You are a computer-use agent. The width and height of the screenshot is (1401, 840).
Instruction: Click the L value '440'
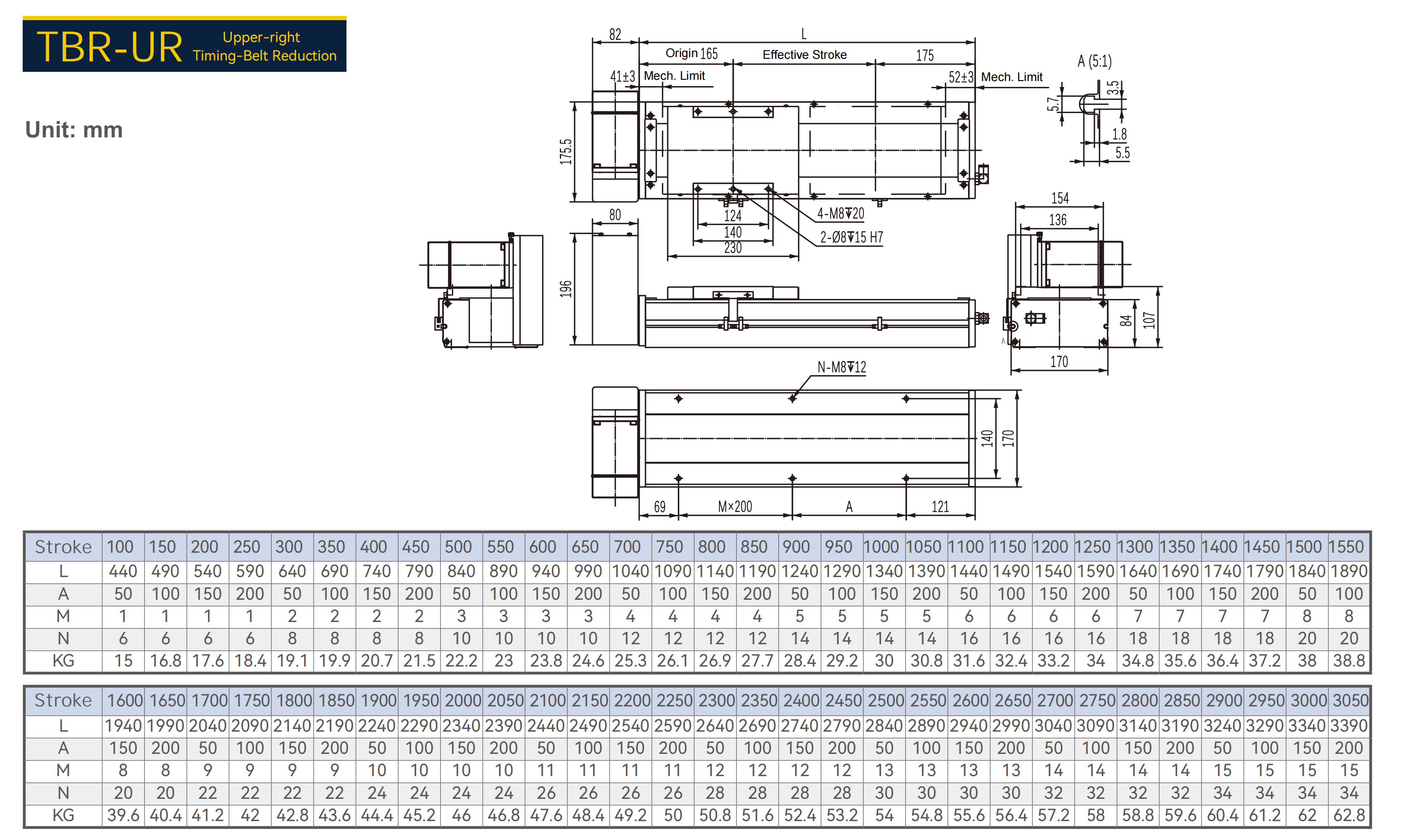[123, 571]
